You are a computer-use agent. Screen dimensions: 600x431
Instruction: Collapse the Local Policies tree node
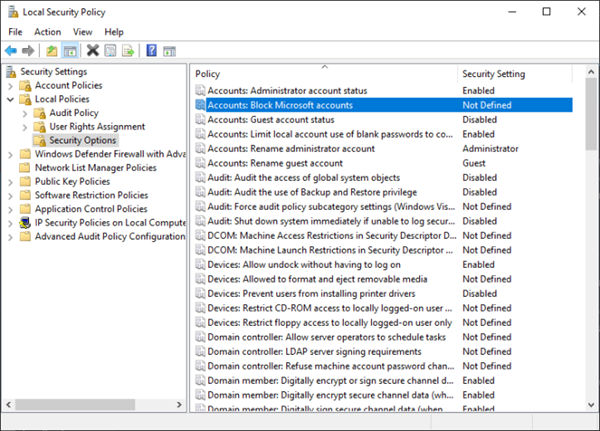(11, 100)
